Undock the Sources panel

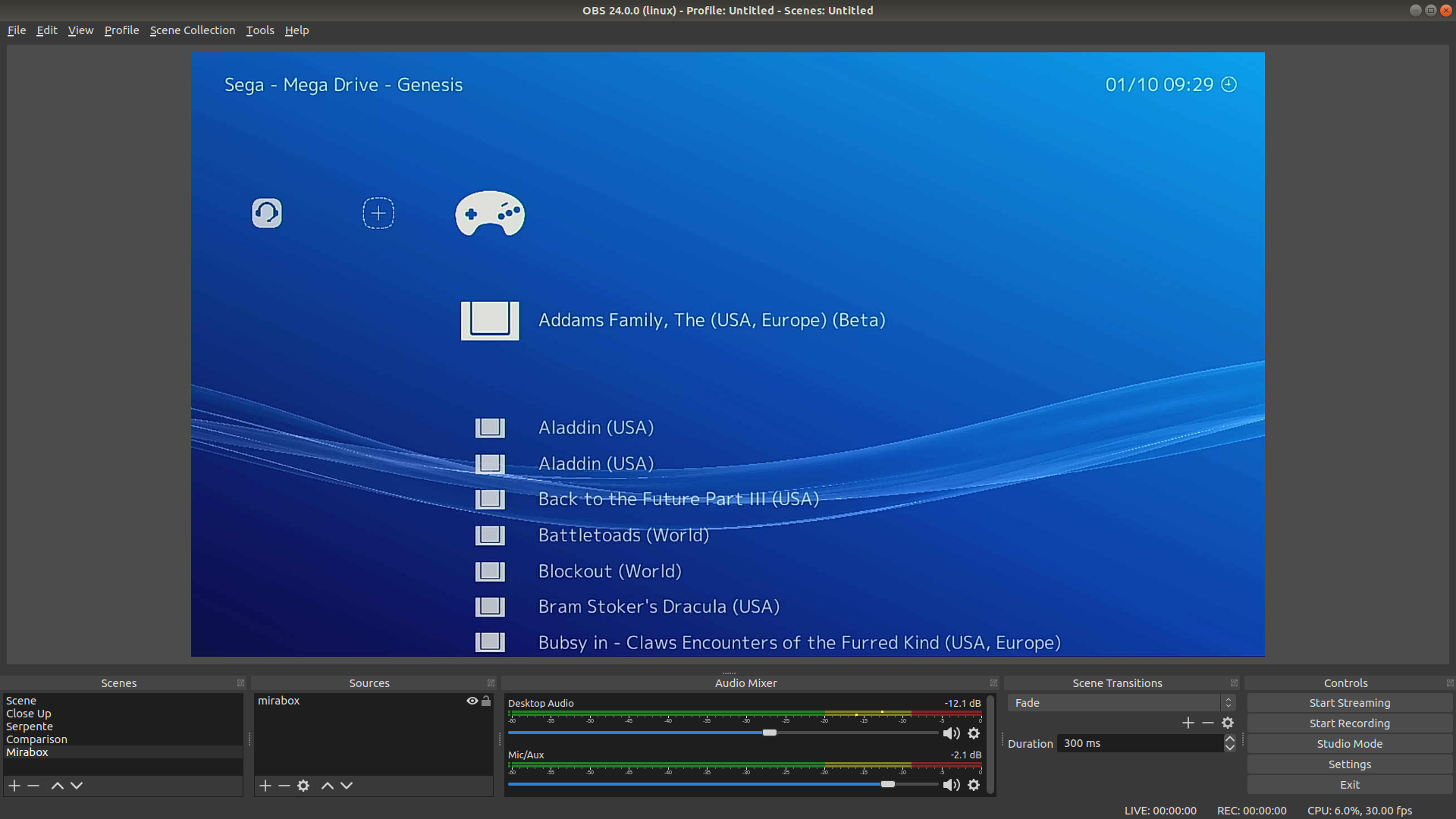(491, 683)
